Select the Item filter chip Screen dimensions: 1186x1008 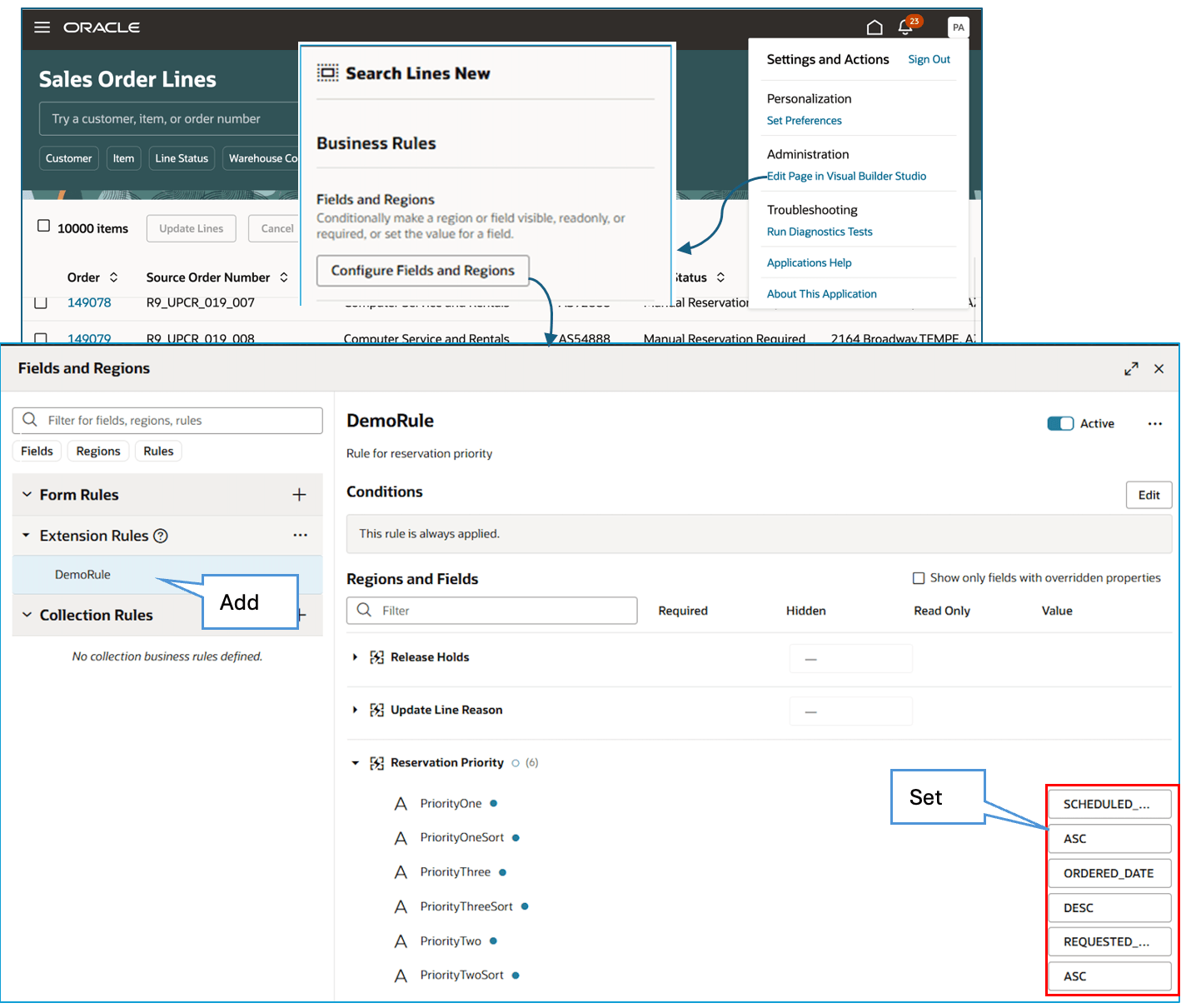coord(123,158)
